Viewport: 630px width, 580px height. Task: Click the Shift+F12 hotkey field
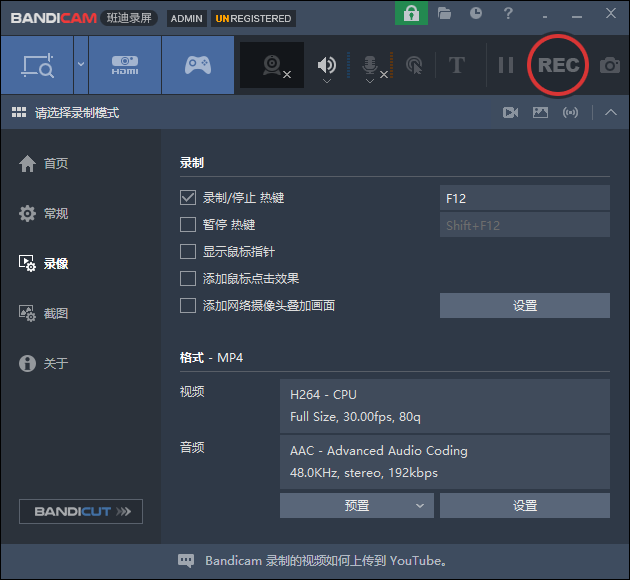525,225
